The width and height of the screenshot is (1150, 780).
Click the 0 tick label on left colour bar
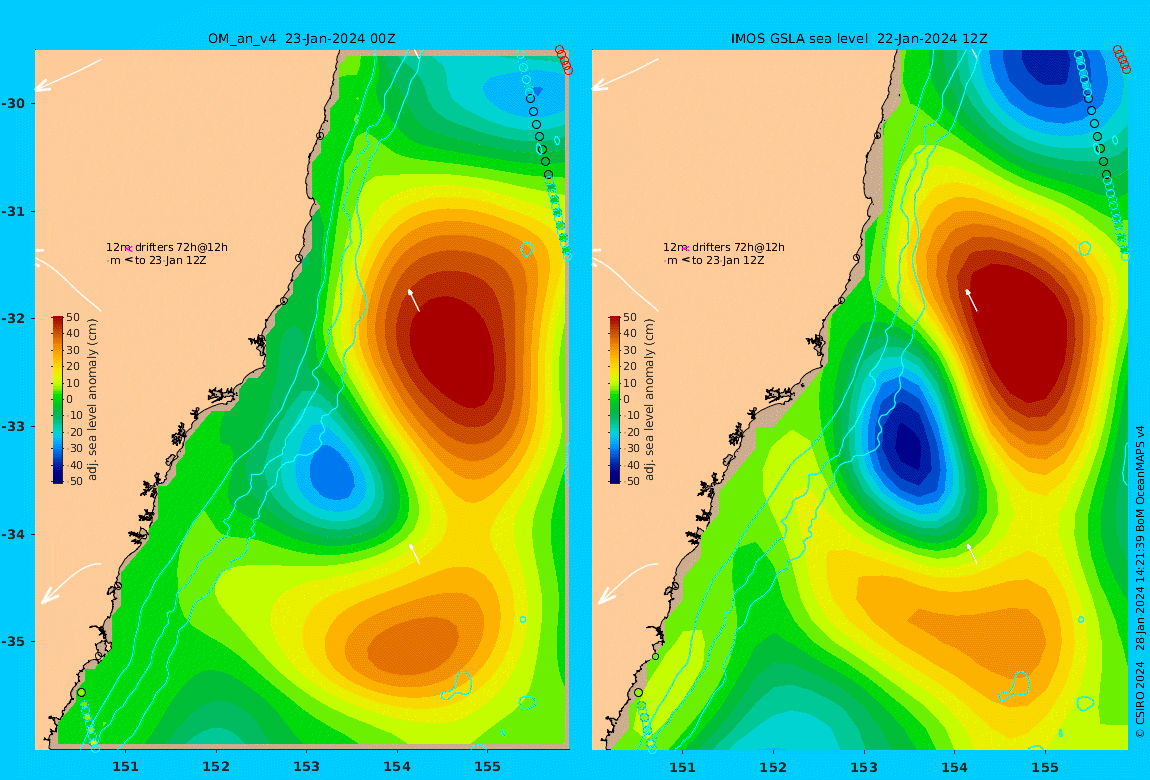tap(70, 400)
